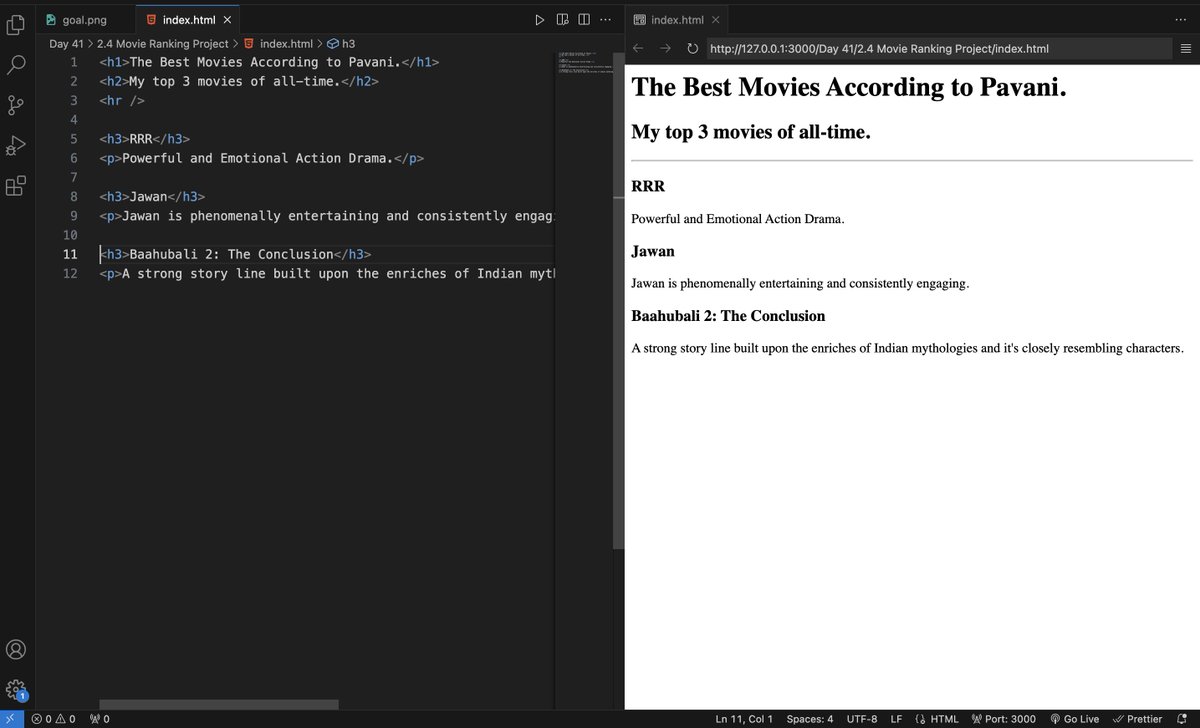Viewport: 1200px width, 728px height.
Task: Open the Extensions view
Action: (16, 186)
